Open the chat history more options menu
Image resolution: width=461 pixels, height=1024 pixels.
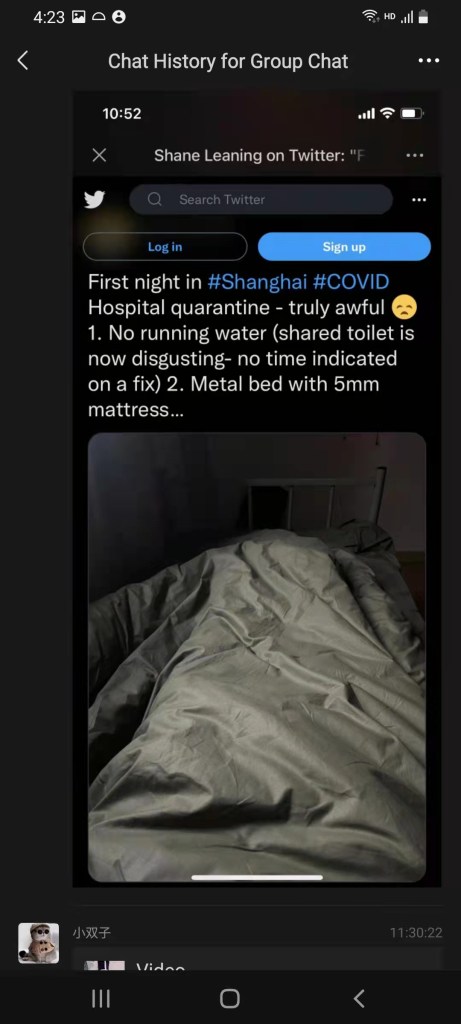point(428,61)
